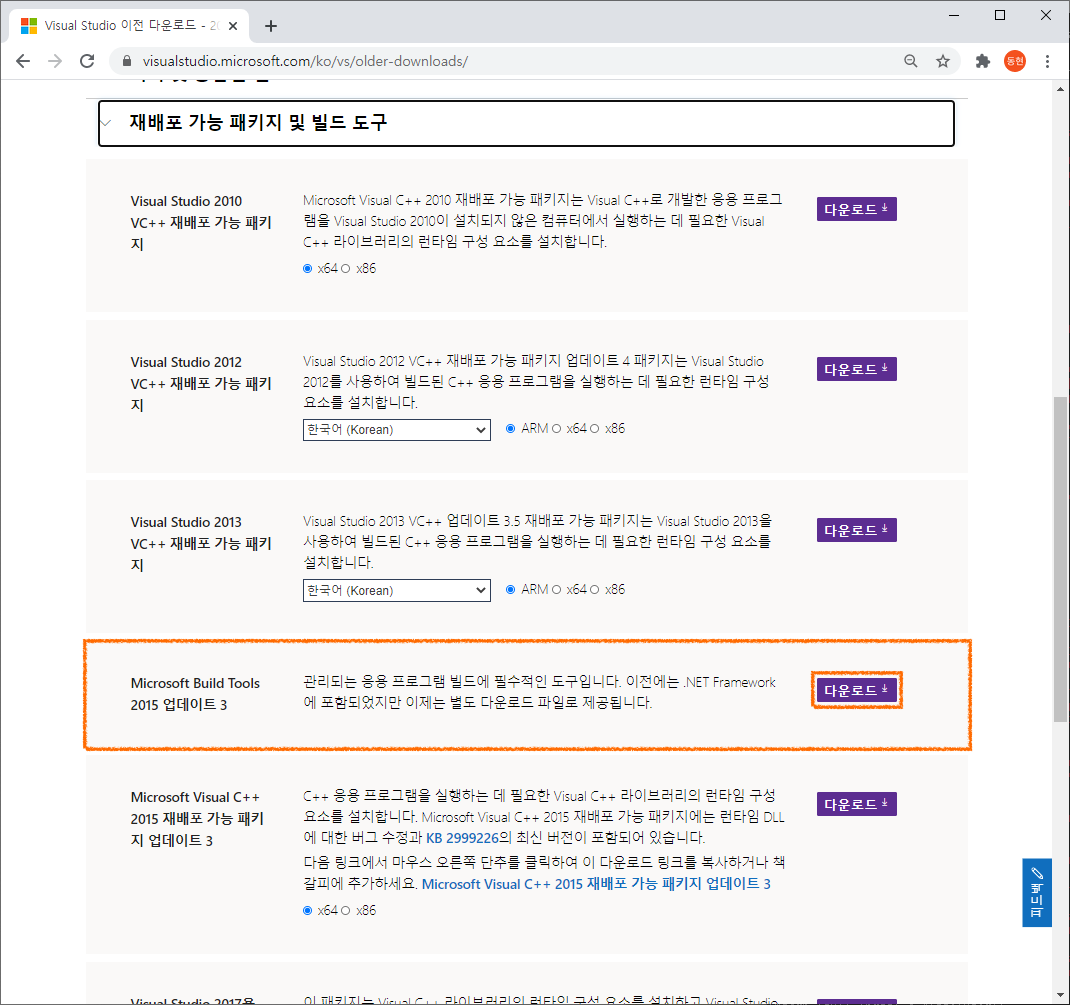Open Microsoft Visual C++ 2015 재배포 가능 패키지 업데이트 3 link
The width and height of the screenshot is (1070, 1005).
pyautogui.click(x=596, y=884)
